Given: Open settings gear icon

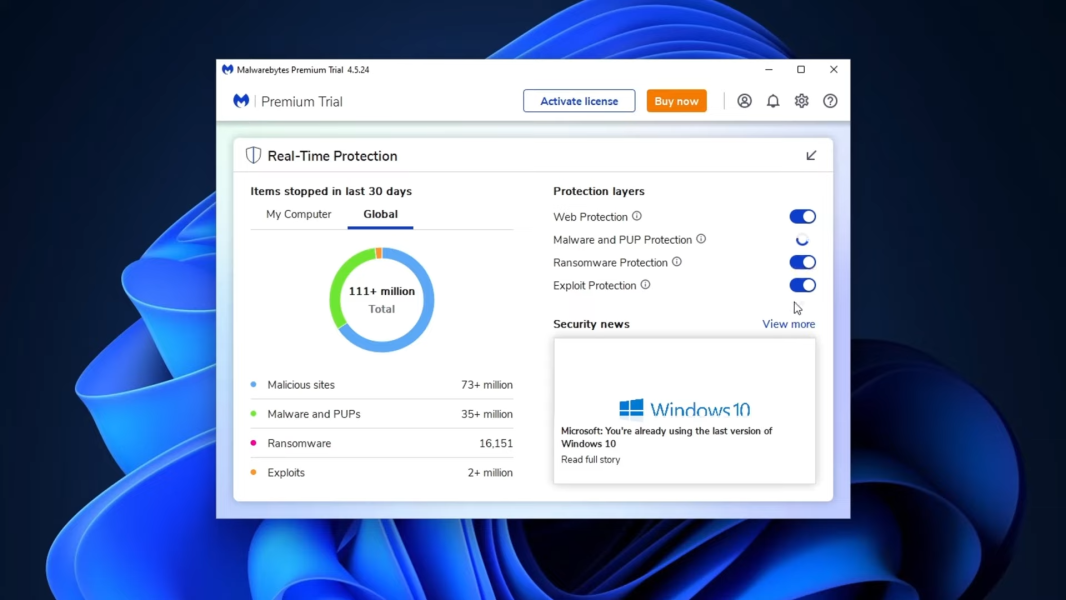Looking at the screenshot, I should coord(802,101).
